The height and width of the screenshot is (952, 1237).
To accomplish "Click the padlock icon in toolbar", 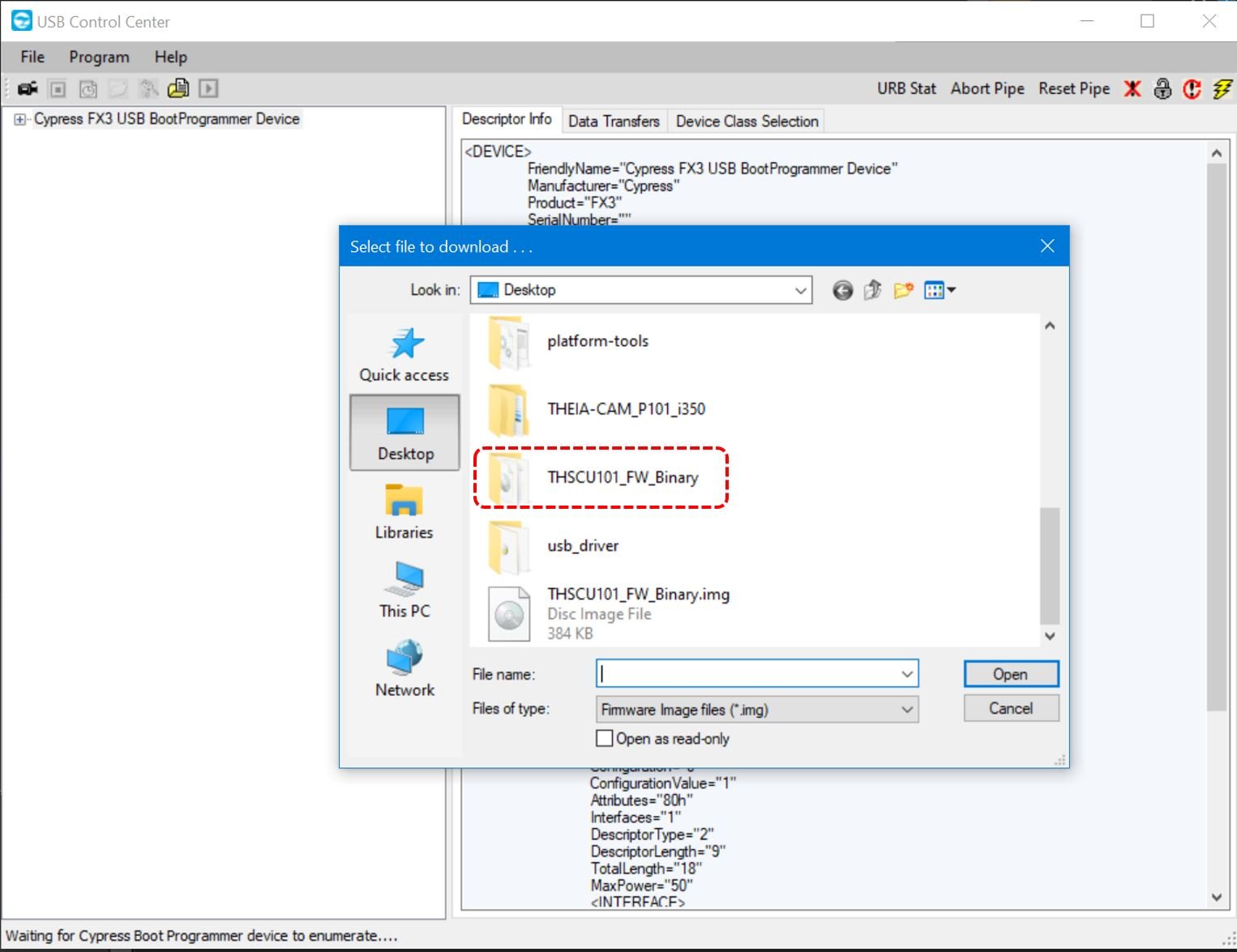I will (x=1162, y=88).
